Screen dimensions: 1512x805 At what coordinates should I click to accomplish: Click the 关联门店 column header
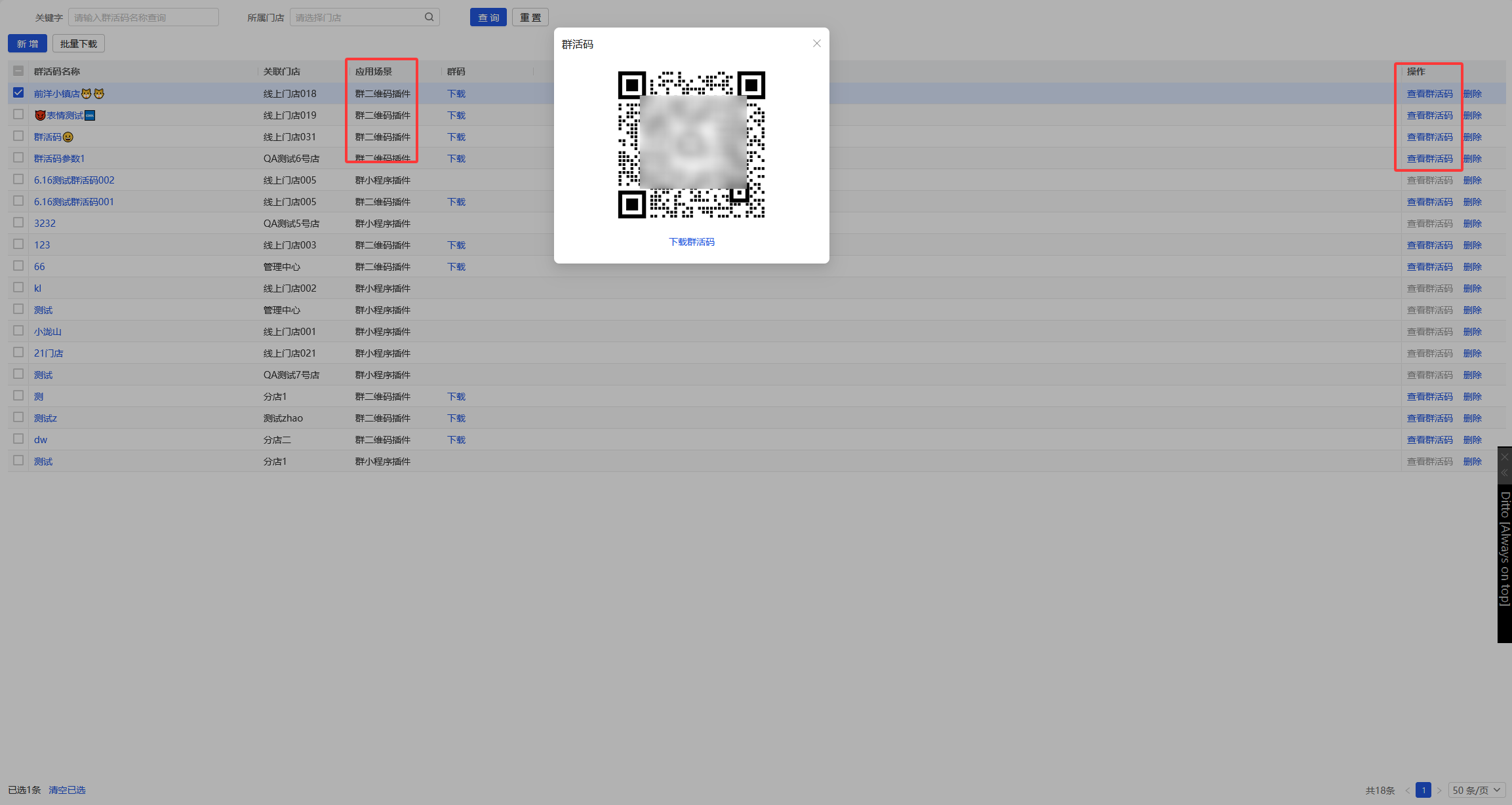point(282,71)
